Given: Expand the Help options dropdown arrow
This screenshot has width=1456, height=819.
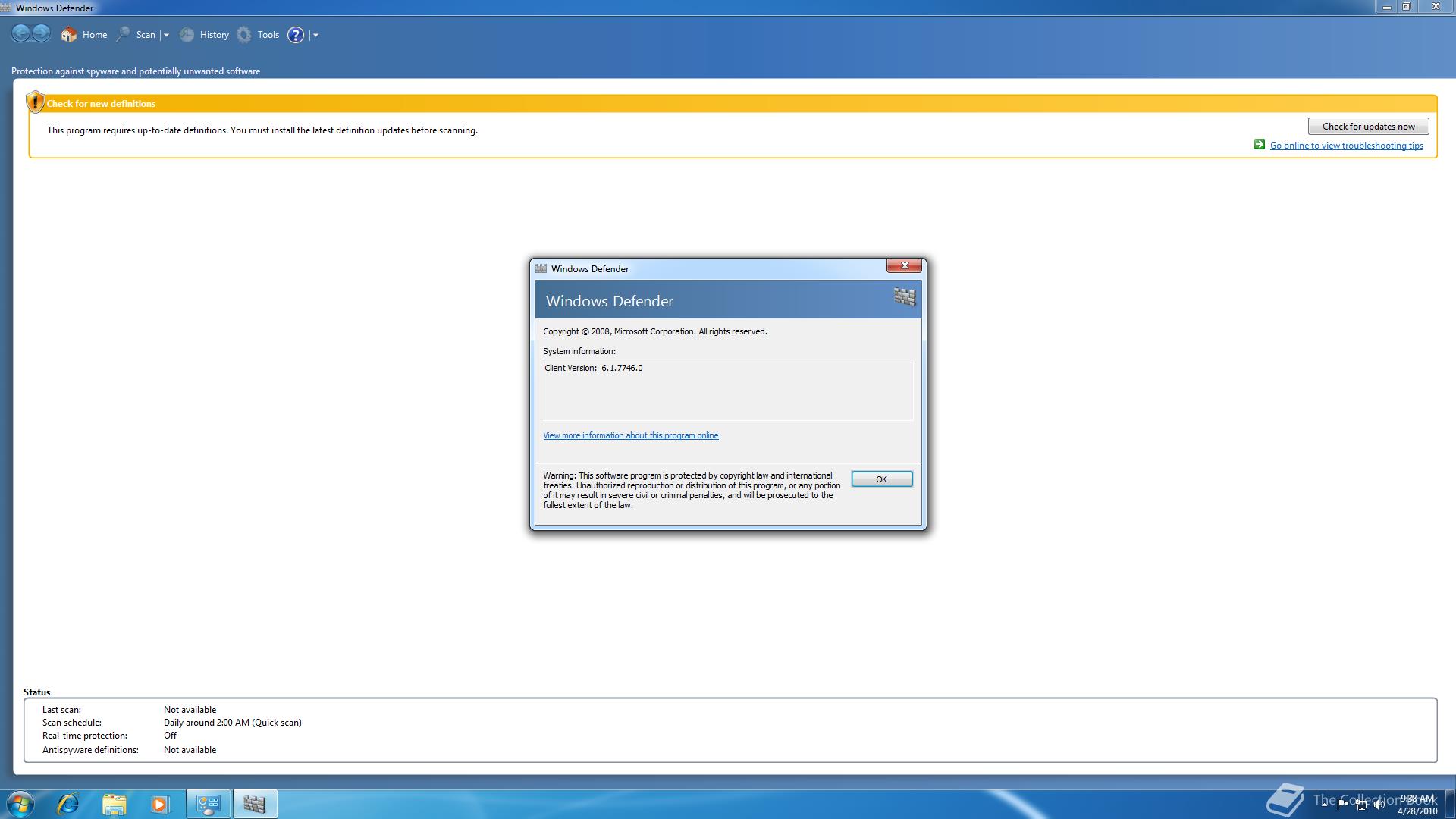Looking at the screenshot, I should tap(315, 35).
